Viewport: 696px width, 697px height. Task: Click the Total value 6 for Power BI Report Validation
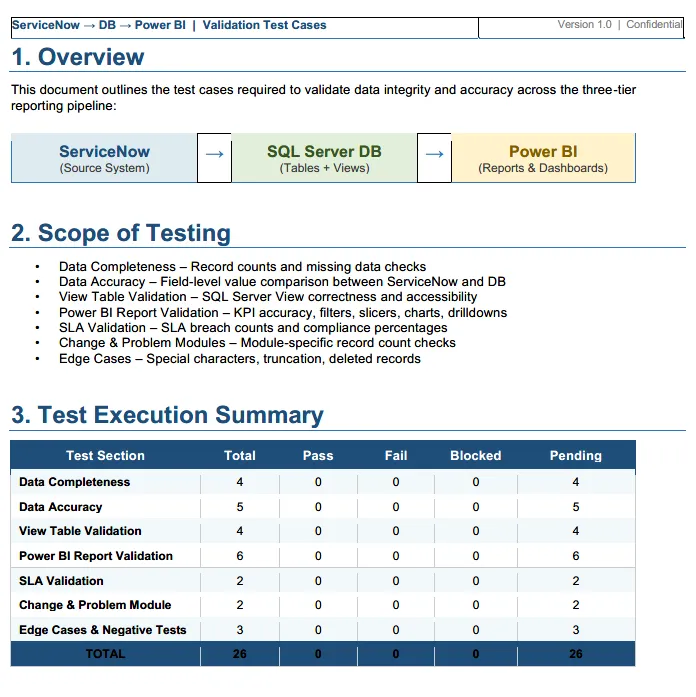click(x=240, y=556)
